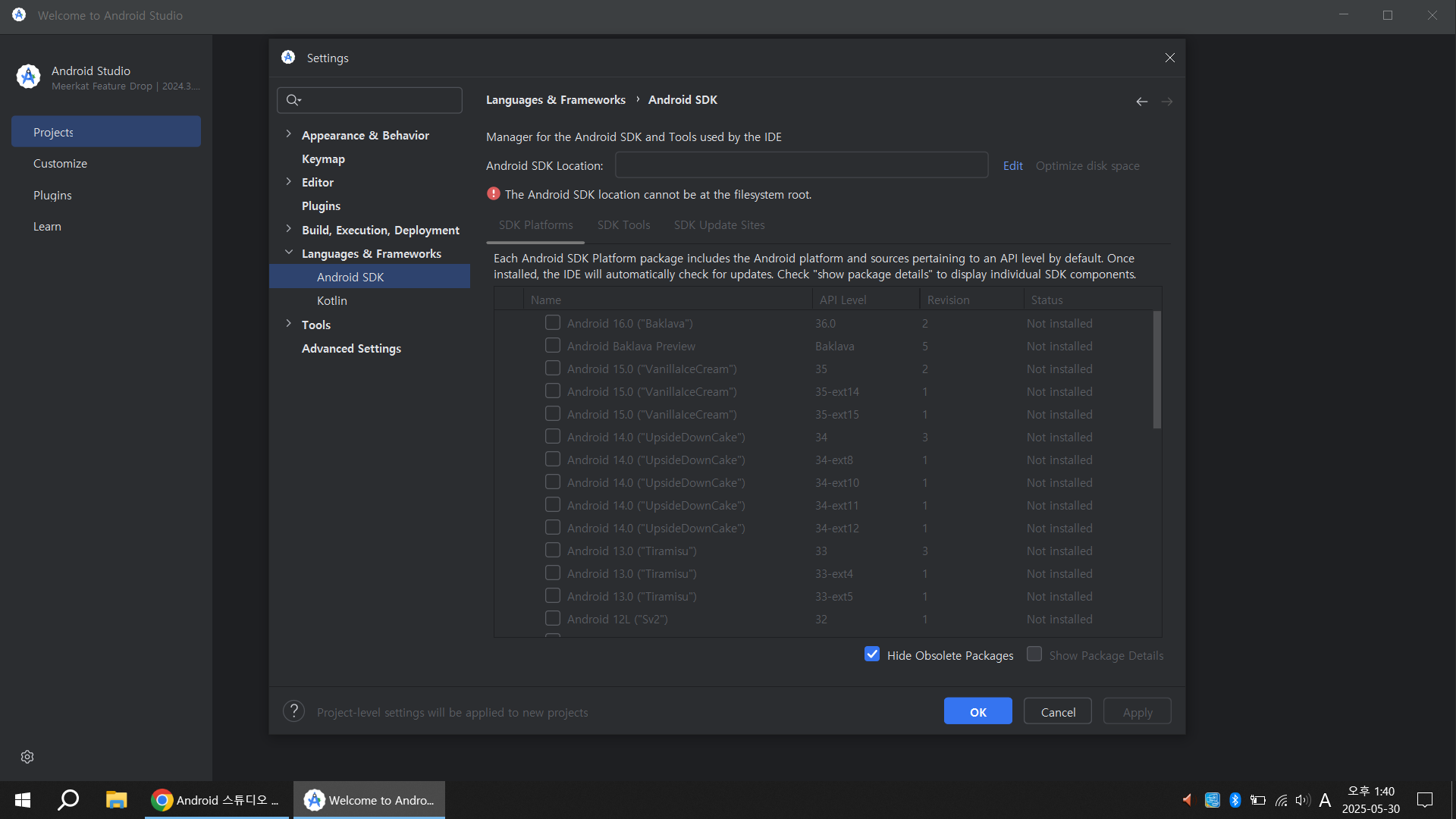Open Customize in Welcome sidebar
The image size is (1456, 819).
[106, 164]
